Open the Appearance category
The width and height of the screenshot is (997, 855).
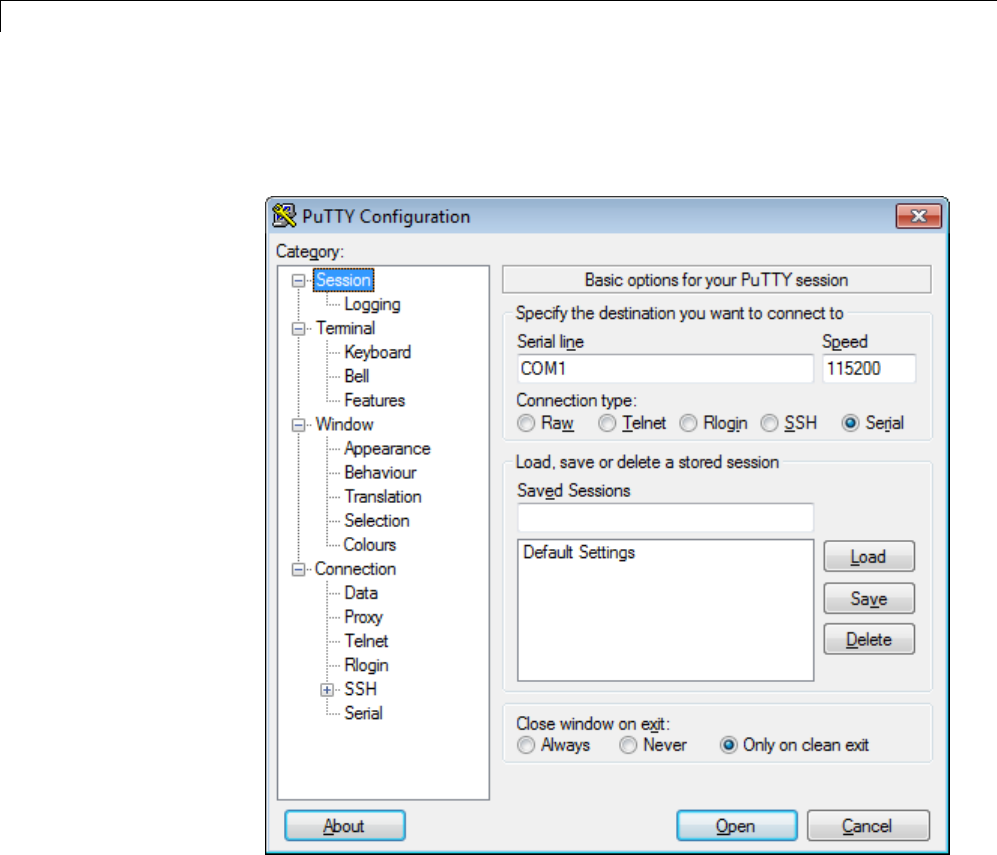387,449
